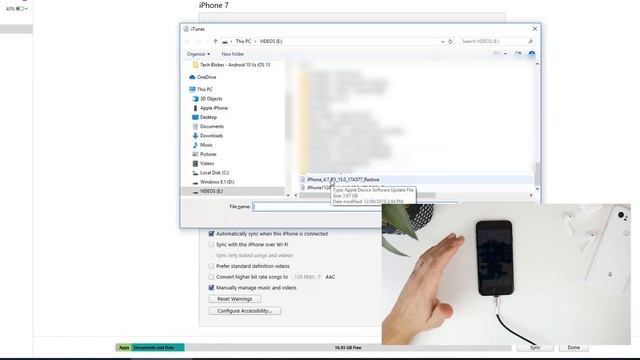Click the file list scroll up arrow
The image size is (640, 360).
[x=537, y=64]
